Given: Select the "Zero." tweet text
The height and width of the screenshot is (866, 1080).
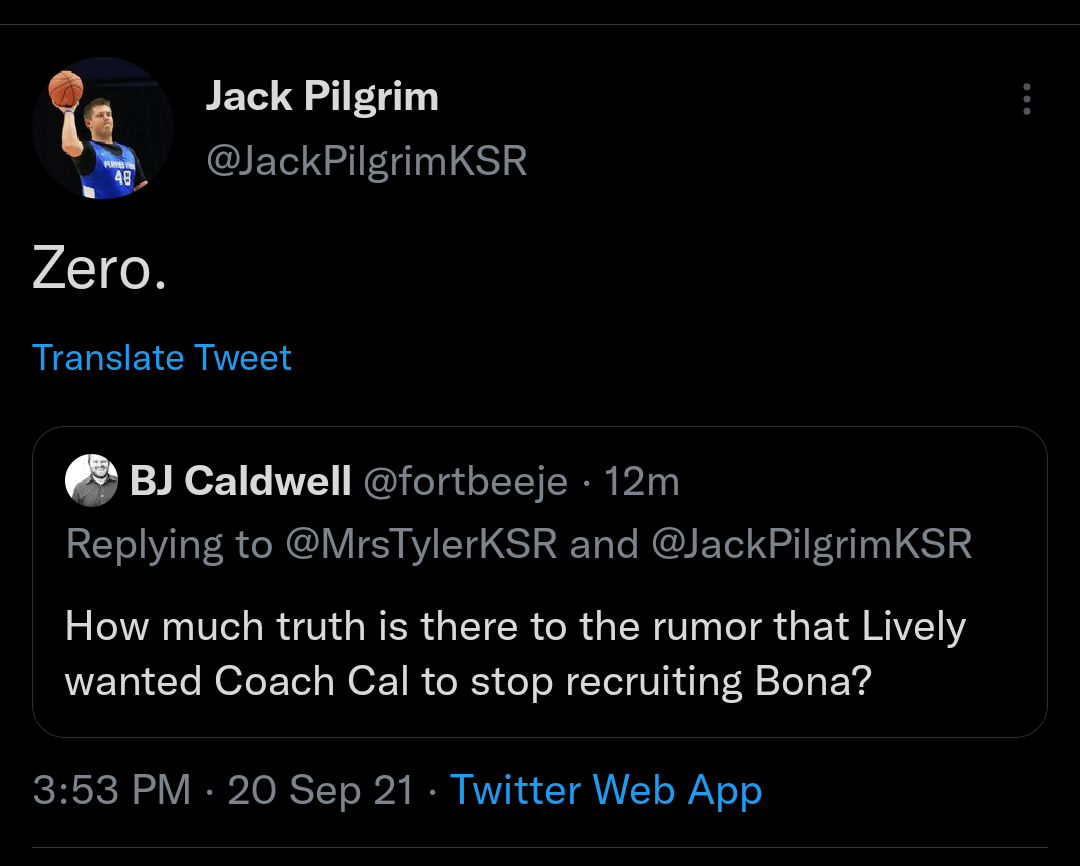Looking at the screenshot, I should (x=99, y=268).
